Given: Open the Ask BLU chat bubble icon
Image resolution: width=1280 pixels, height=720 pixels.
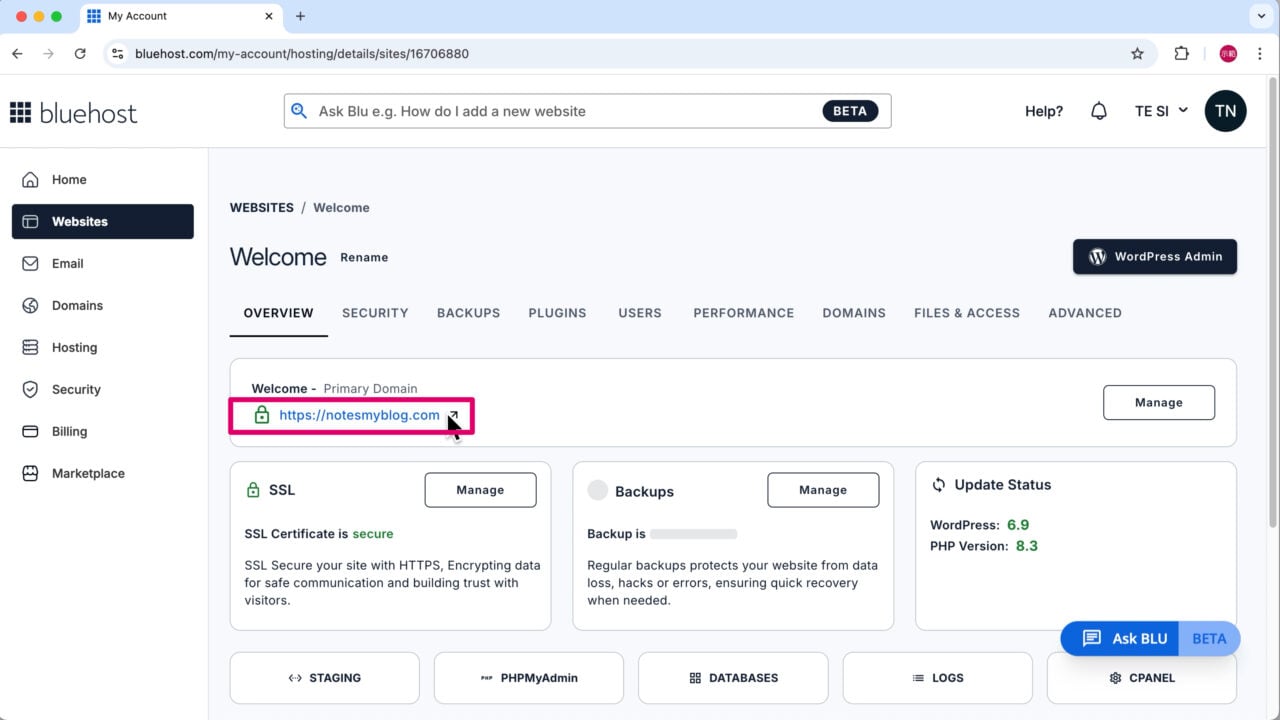Looking at the screenshot, I should 1091,638.
